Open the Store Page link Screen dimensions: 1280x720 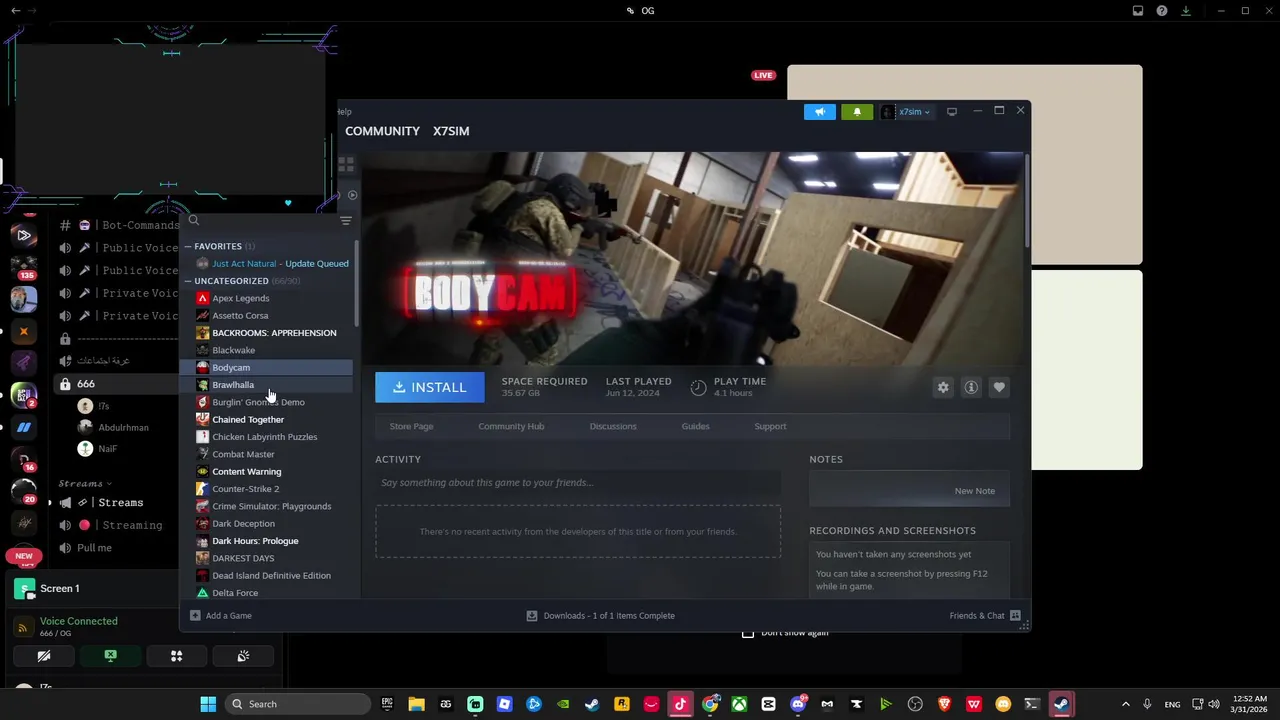pyautogui.click(x=411, y=426)
